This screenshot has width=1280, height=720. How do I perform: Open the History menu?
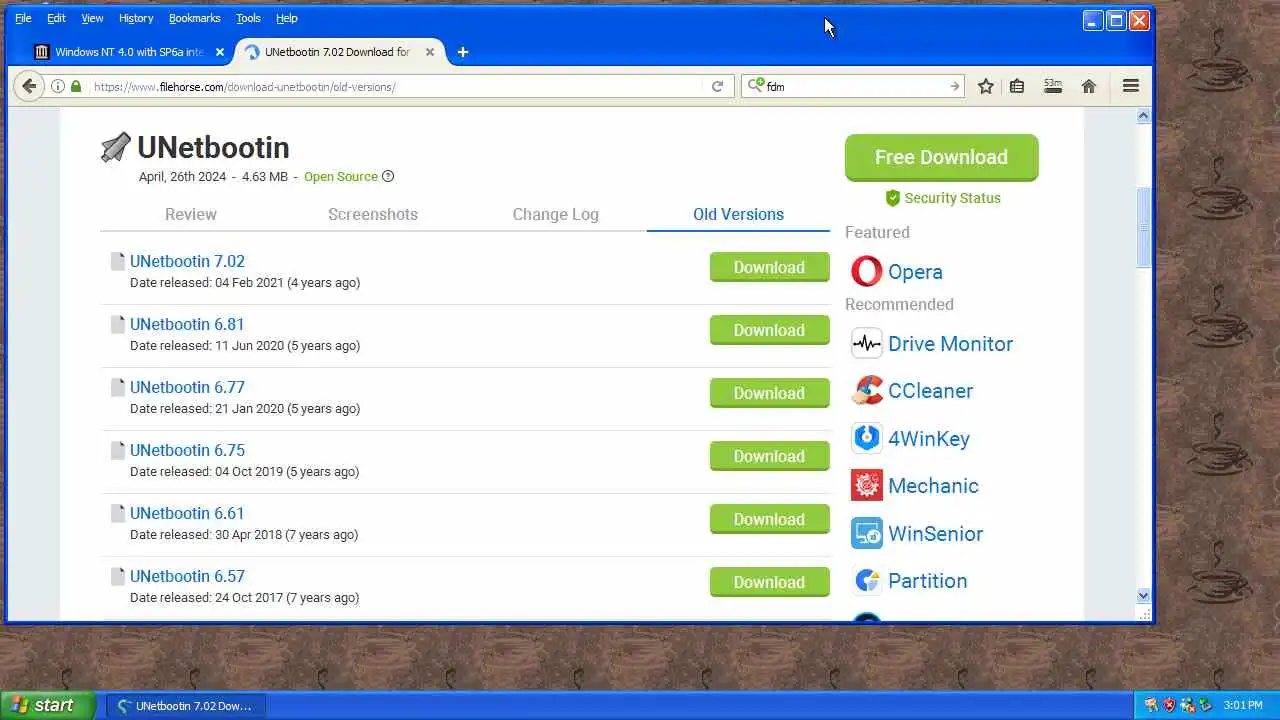pos(136,18)
